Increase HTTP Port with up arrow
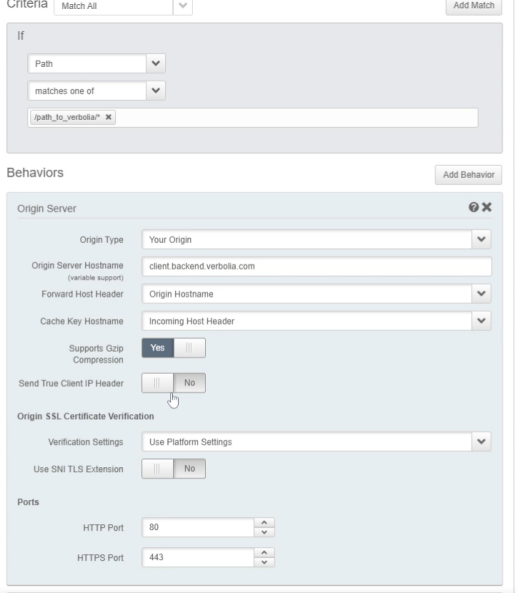Screen dimensions: 516x593 [x=264, y=523]
